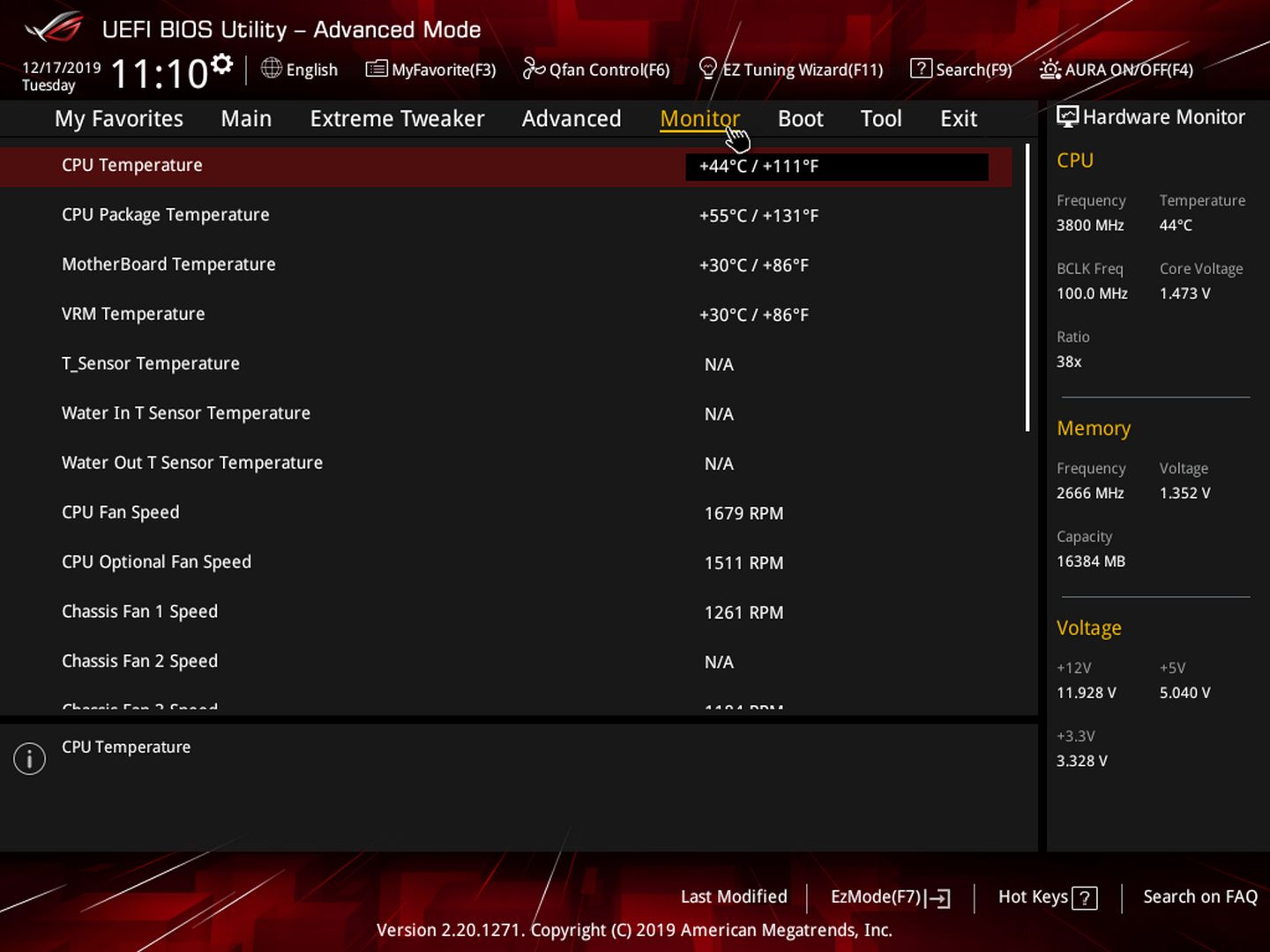The height and width of the screenshot is (952, 1270).
Task: Select the Monitor tab
Action: [x=699, y=118]
